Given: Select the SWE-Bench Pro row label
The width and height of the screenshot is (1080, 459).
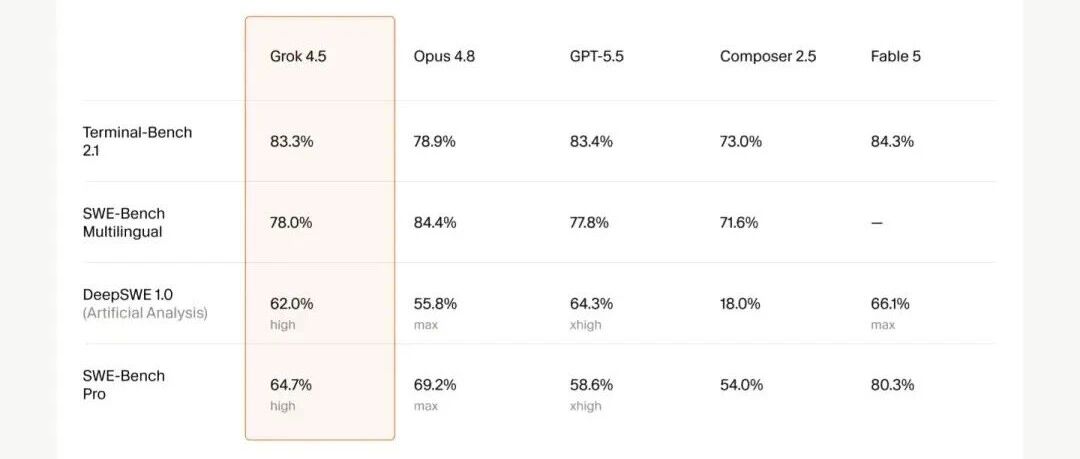Looking at the screenshot, I should 124,385.
